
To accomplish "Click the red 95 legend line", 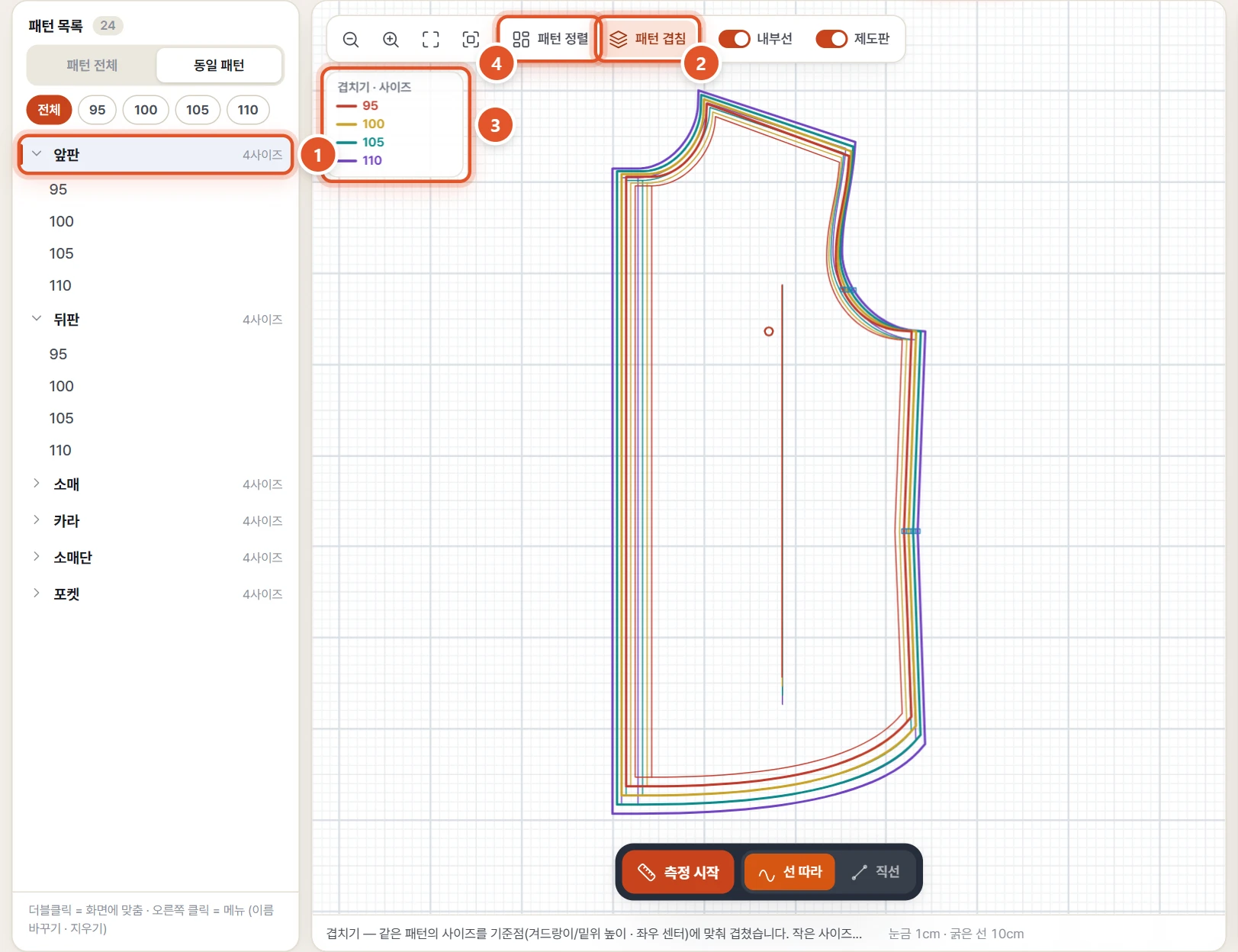I will (346, 106).
